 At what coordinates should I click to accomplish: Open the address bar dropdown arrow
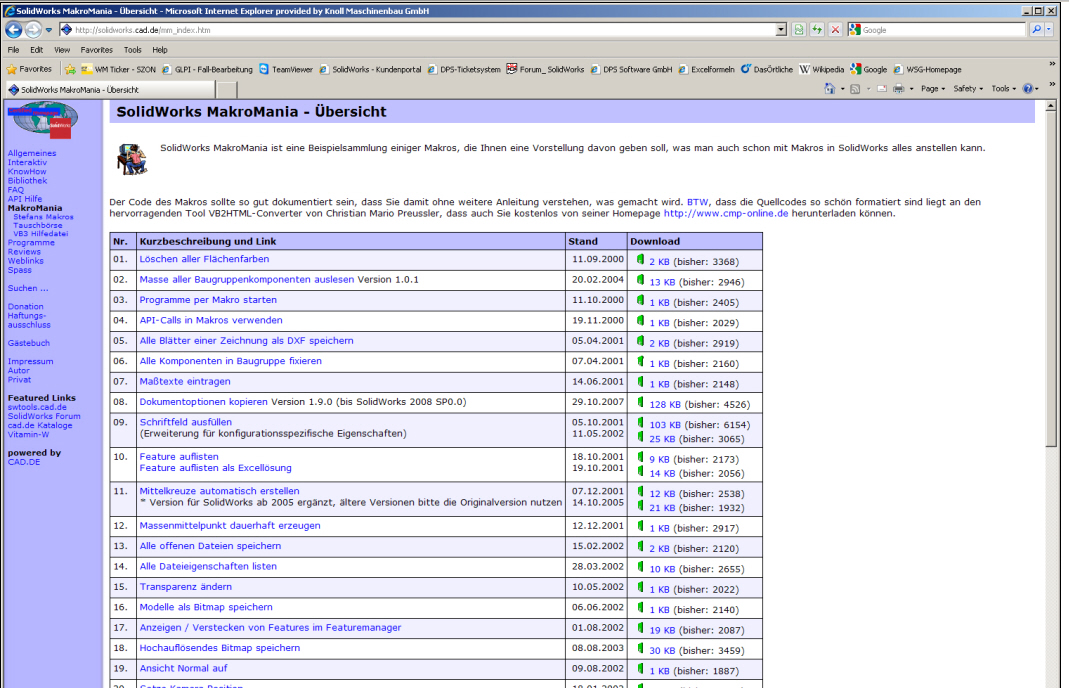(x=781, y=30)
